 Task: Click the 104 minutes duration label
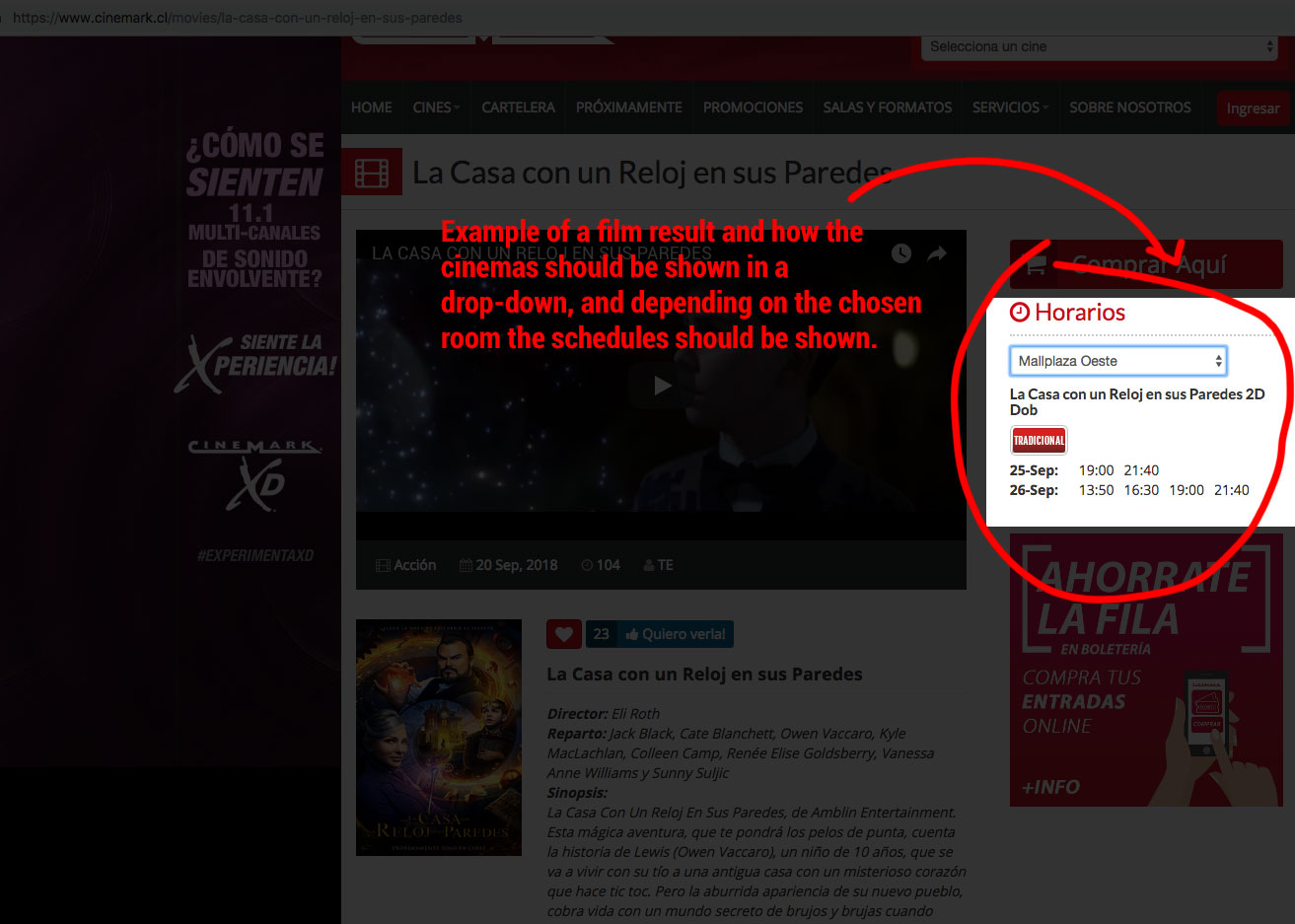(601, 565)
